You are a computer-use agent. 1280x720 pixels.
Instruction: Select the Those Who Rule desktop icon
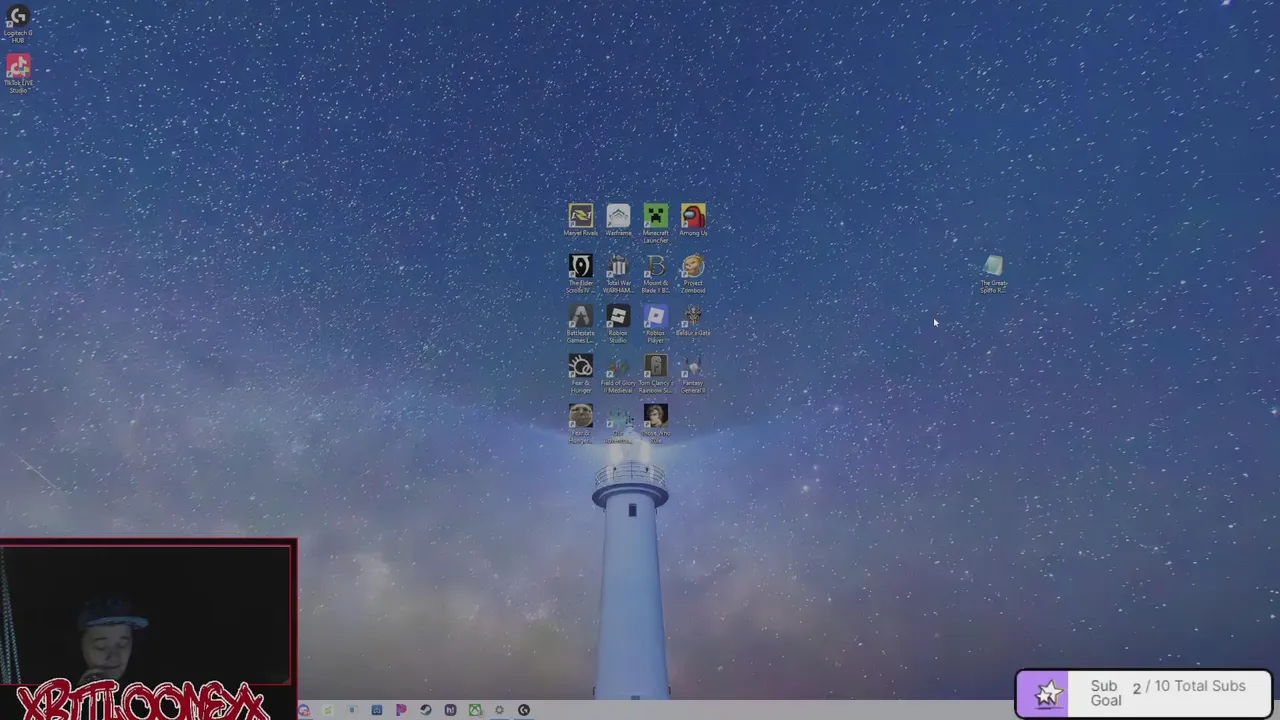[x=655, y=423]
